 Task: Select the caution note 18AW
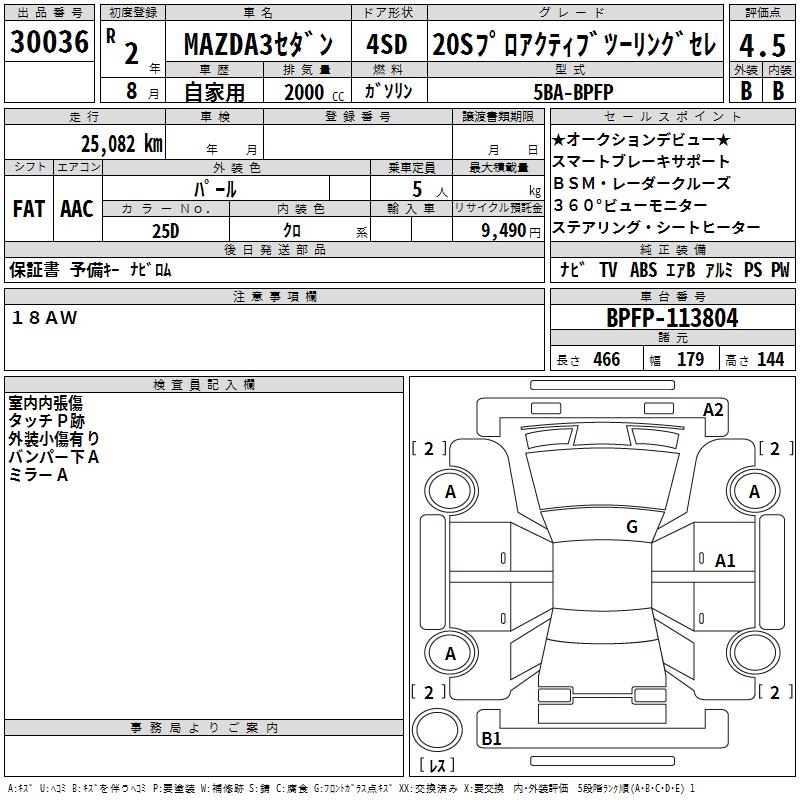(44, 317)
